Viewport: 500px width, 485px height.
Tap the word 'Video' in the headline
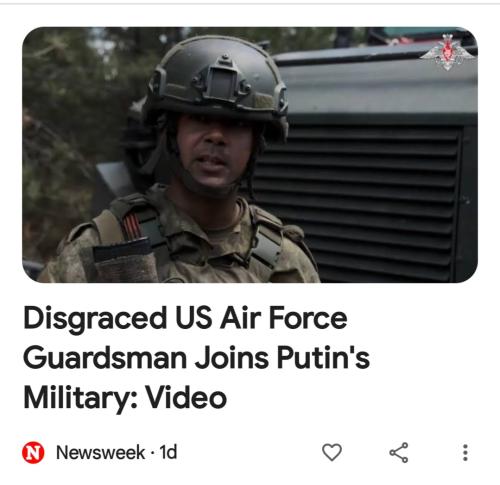(x=187, y=397)
